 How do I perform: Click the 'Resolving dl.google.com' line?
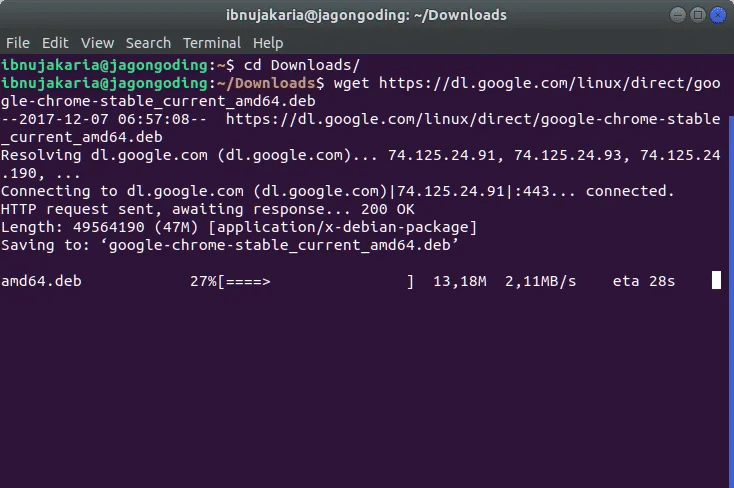360,164
